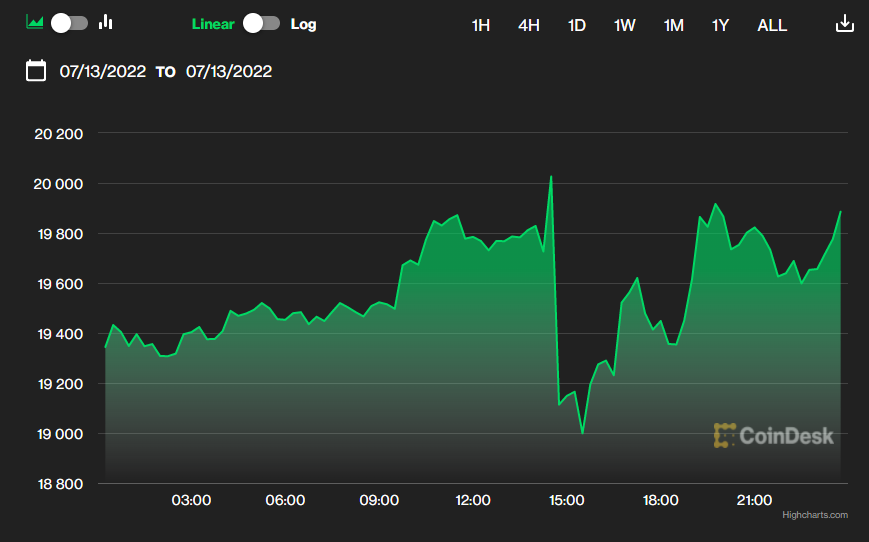
Task: Toggle the chart type switch
Action: click(x=70, y=23)
